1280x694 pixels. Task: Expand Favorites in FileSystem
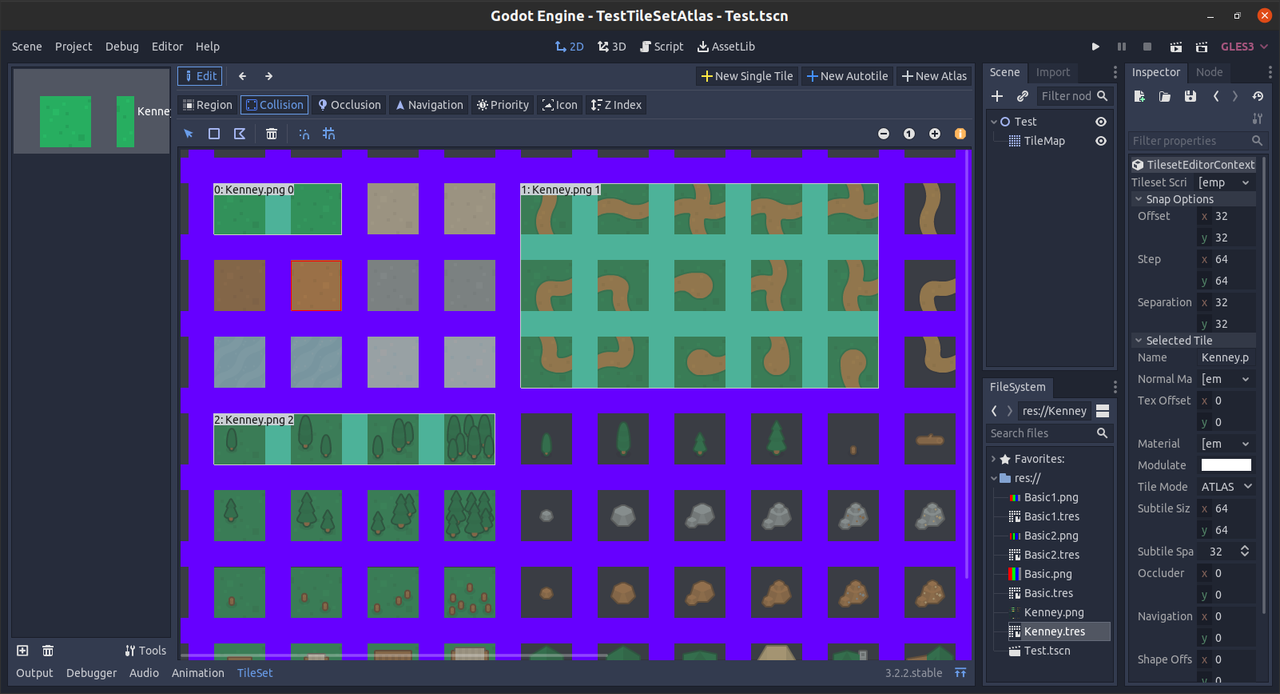993,459
